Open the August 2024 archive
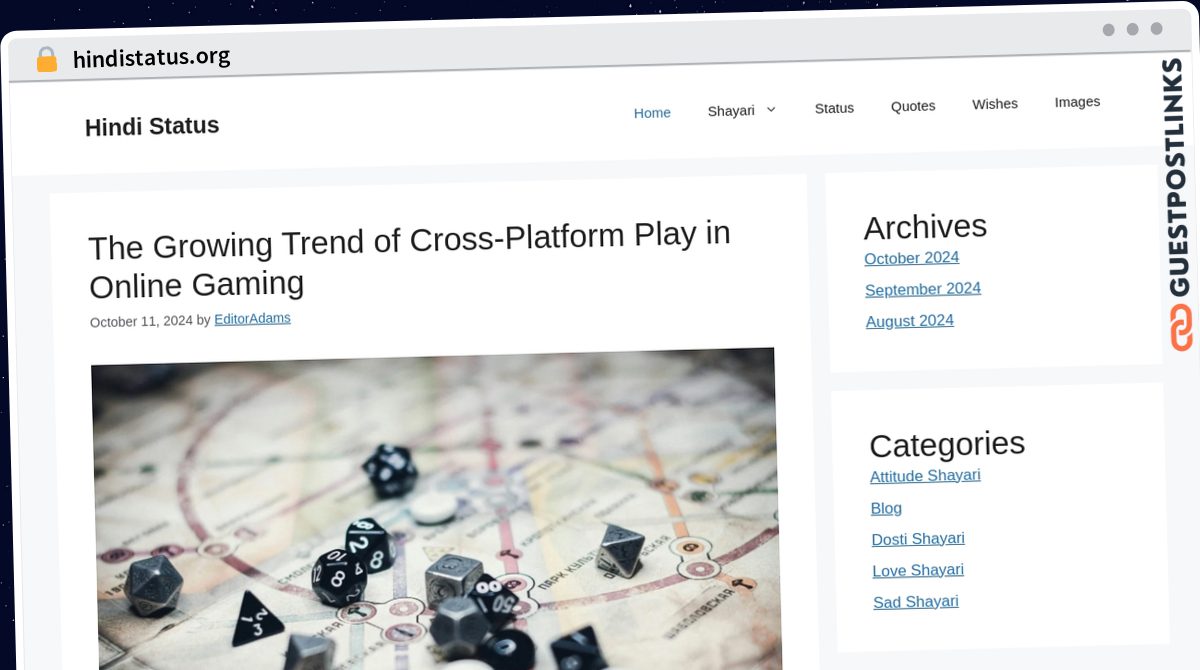Screen dimensions: 1200x670 click(910, 321)
